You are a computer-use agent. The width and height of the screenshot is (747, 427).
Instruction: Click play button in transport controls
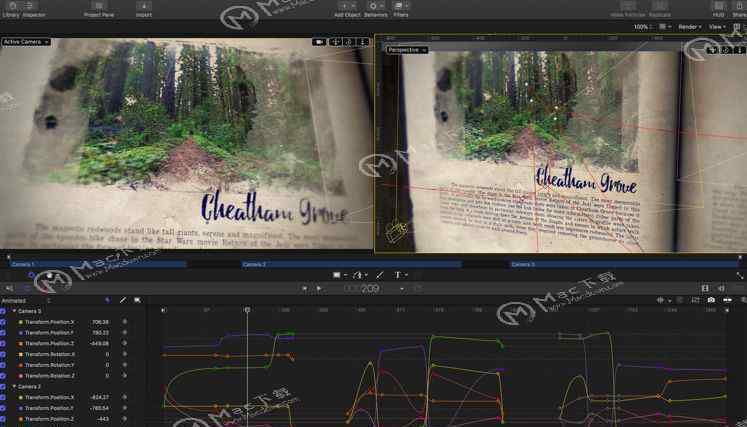319,288
